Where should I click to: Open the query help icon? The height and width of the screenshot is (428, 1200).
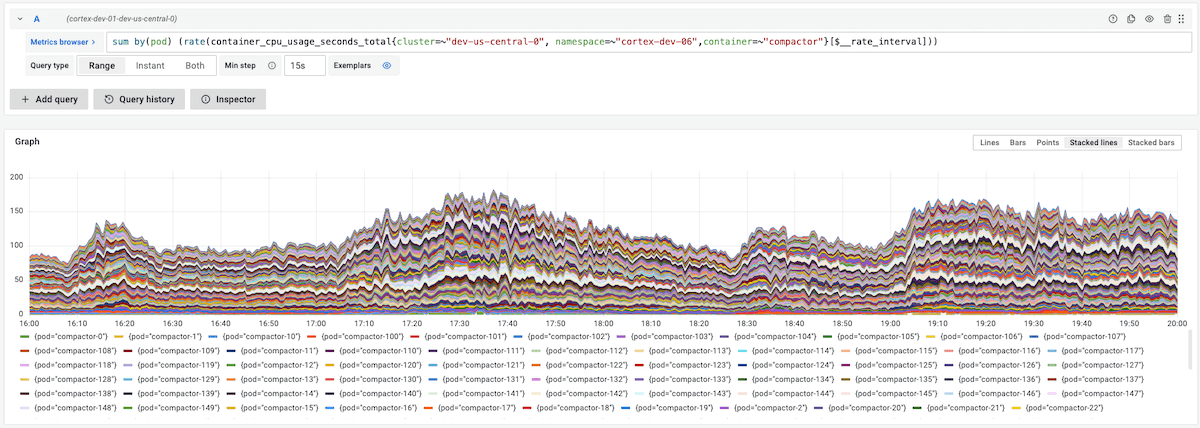point(1113,19)
